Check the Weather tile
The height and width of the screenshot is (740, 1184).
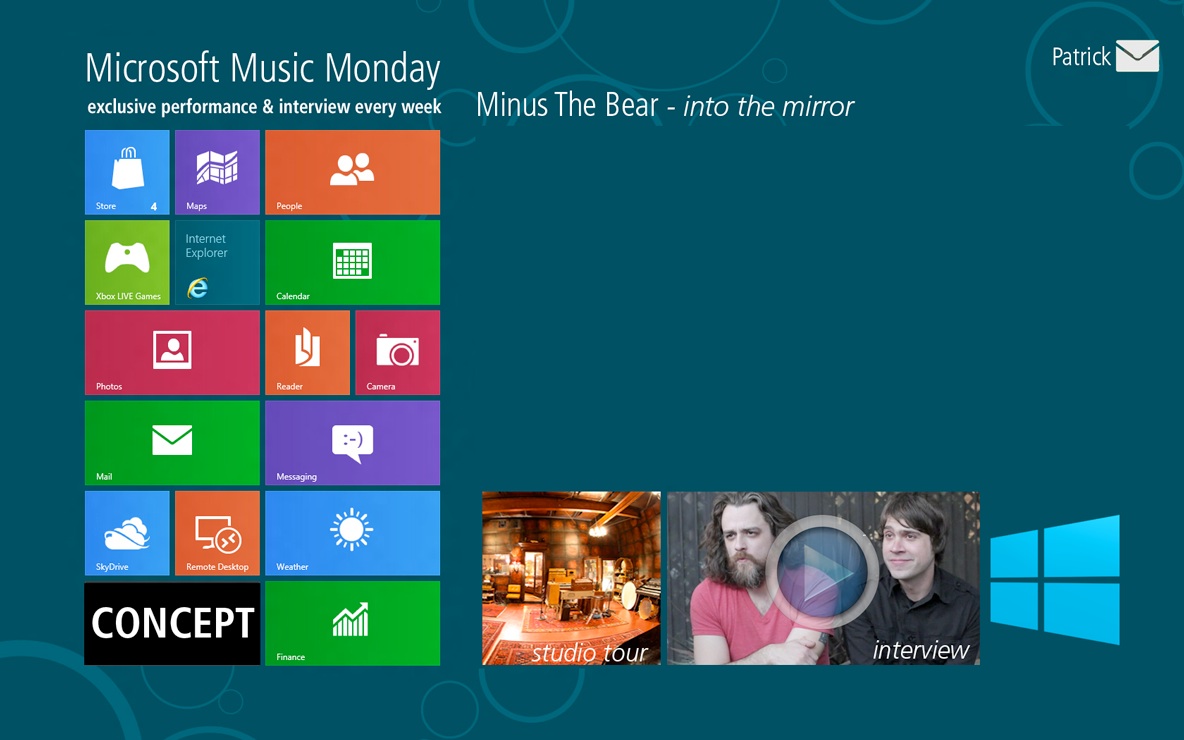pyautogui.click(x=352, y=533)
